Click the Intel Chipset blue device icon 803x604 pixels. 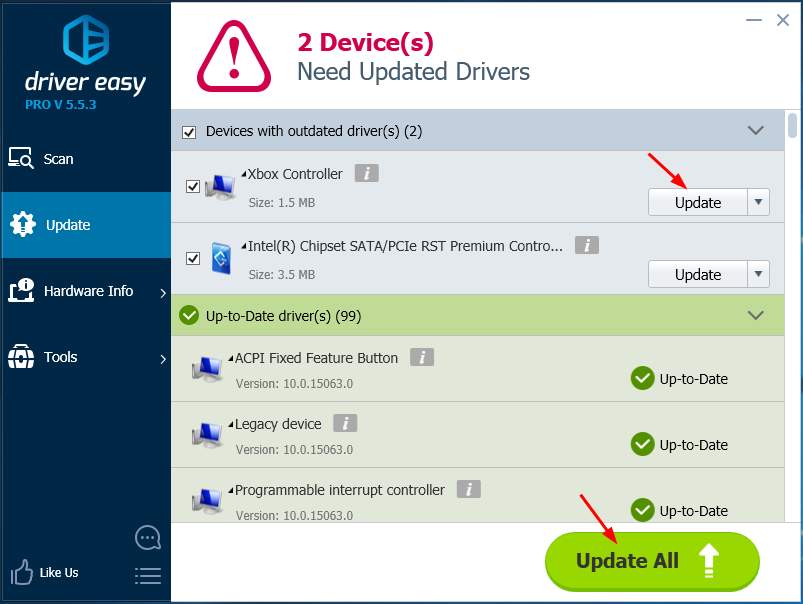(221, 258)
